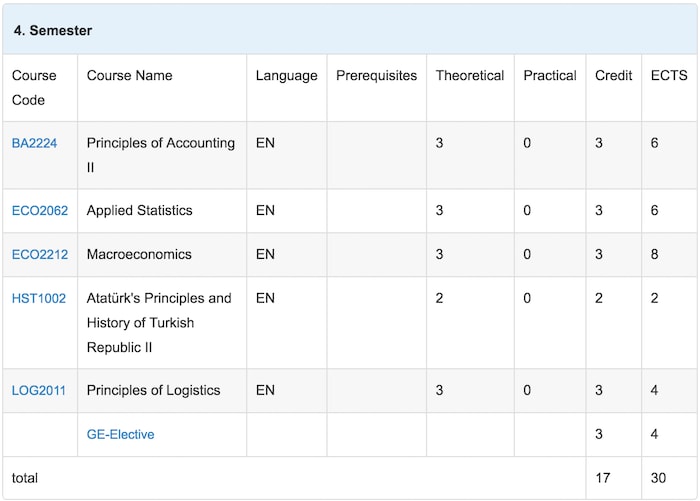Open the BA2224 course code link
The height and width of the screenshot is (501, 700).
34,143
